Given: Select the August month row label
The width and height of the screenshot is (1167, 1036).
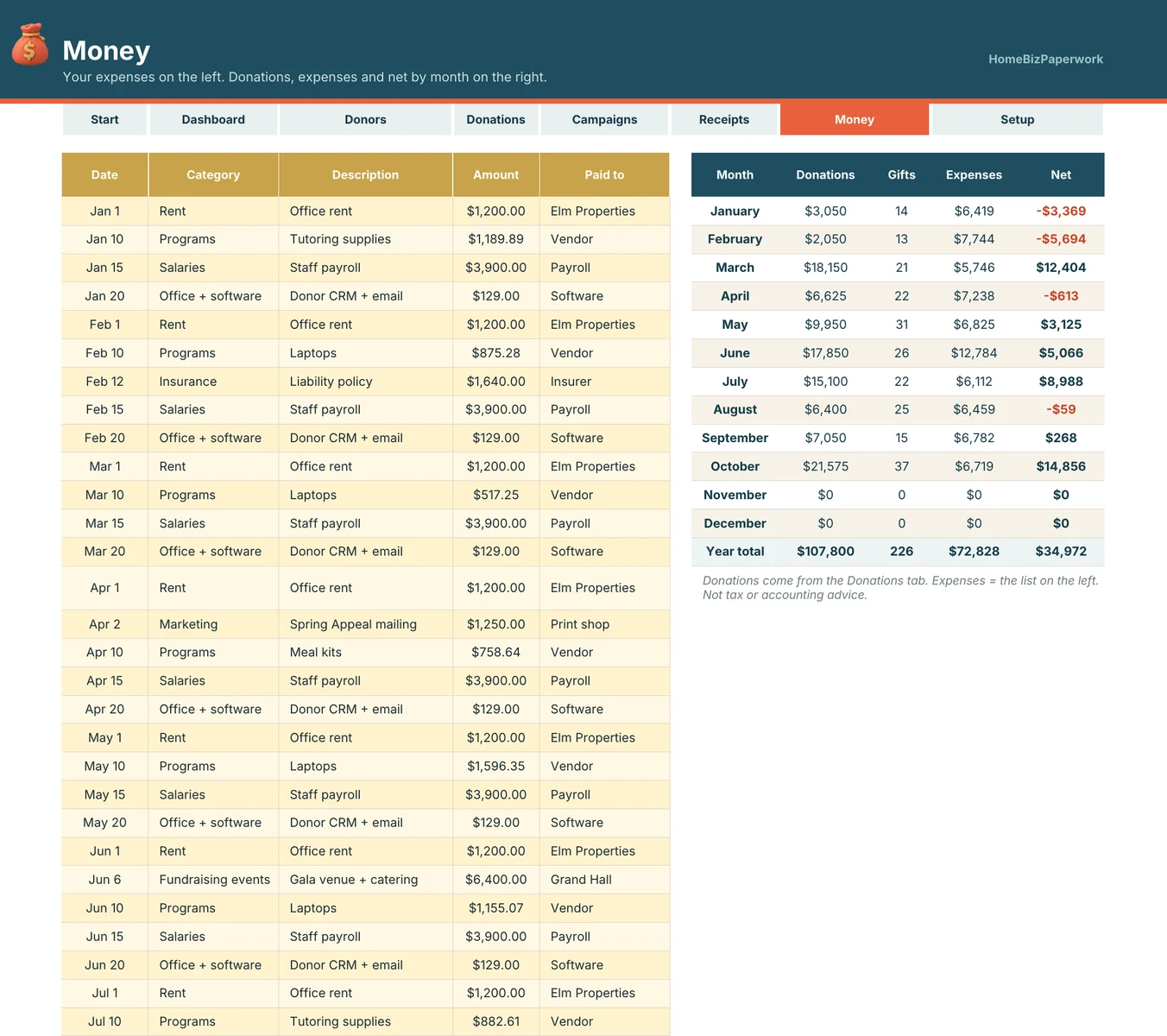Looking at the screenshot, I should coord(735,410).
